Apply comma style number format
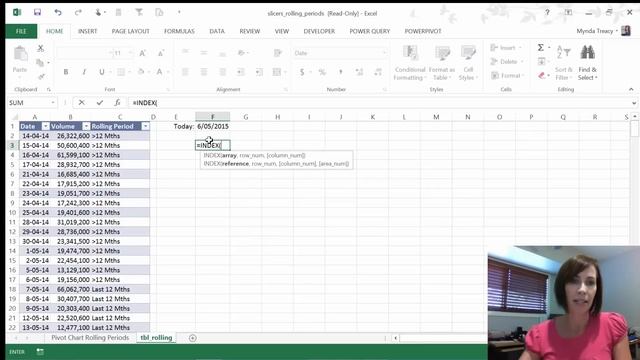Image resolution: width=640 pixels, height=360 pixels. point(340,72)
